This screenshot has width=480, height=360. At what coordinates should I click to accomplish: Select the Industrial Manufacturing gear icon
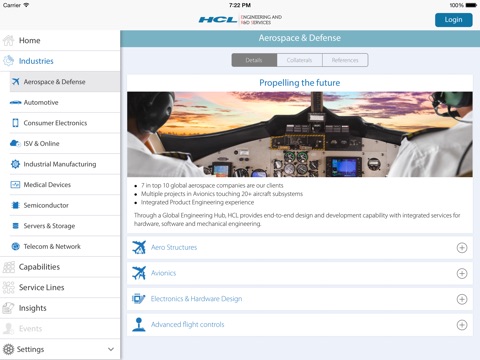click(x=15, y=164)
